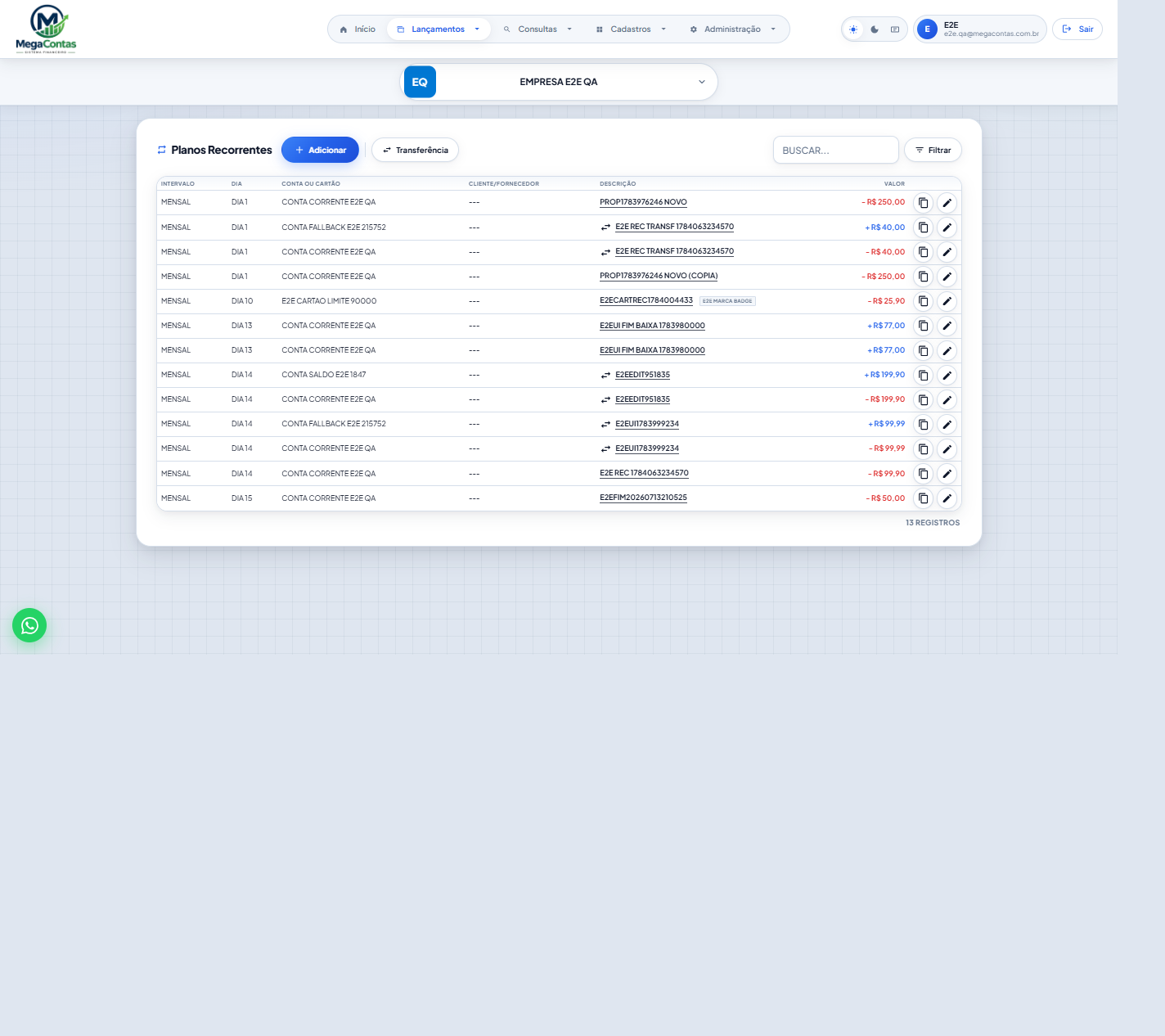Viewport: 1165px width, 1036px height.
Task: Focus the BUSCAR search field
Action: 836,150
